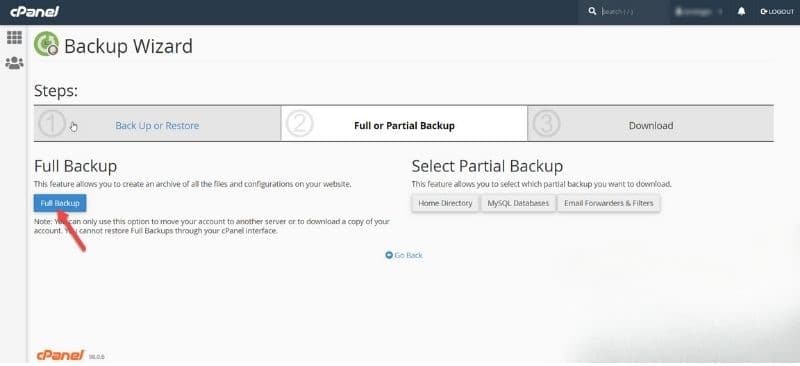Select step 2 Full or Partial Backup
This screenshot has width=800, height=366.
tap(404, 126)
